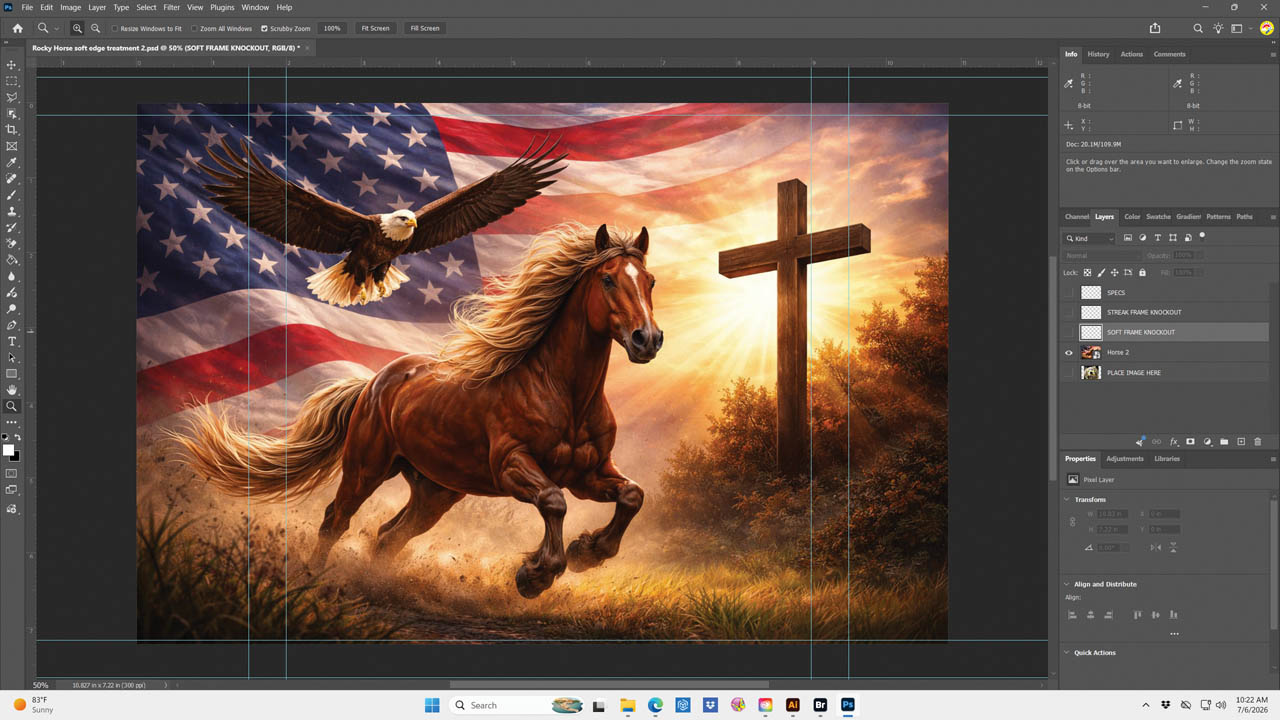Select the Pen tool
Screen dimensions: 1280x720
tap(12, 325)
